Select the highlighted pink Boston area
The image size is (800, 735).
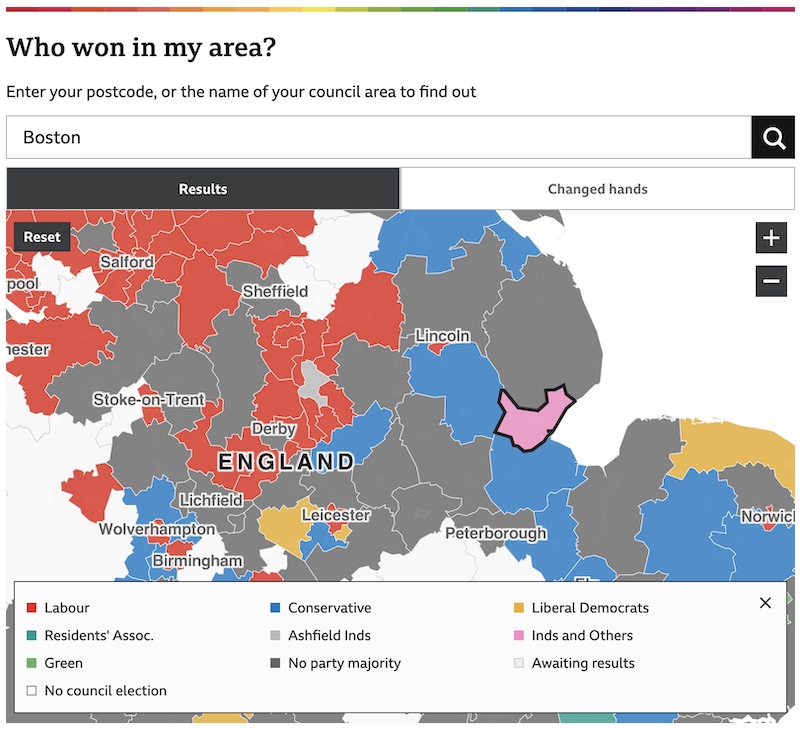[x=530, y=418]
